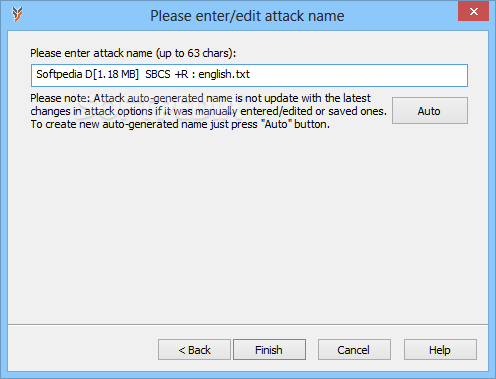Generate name with the Auto button
This screenshot has height=379, width=496.
(x=430, y=111)
